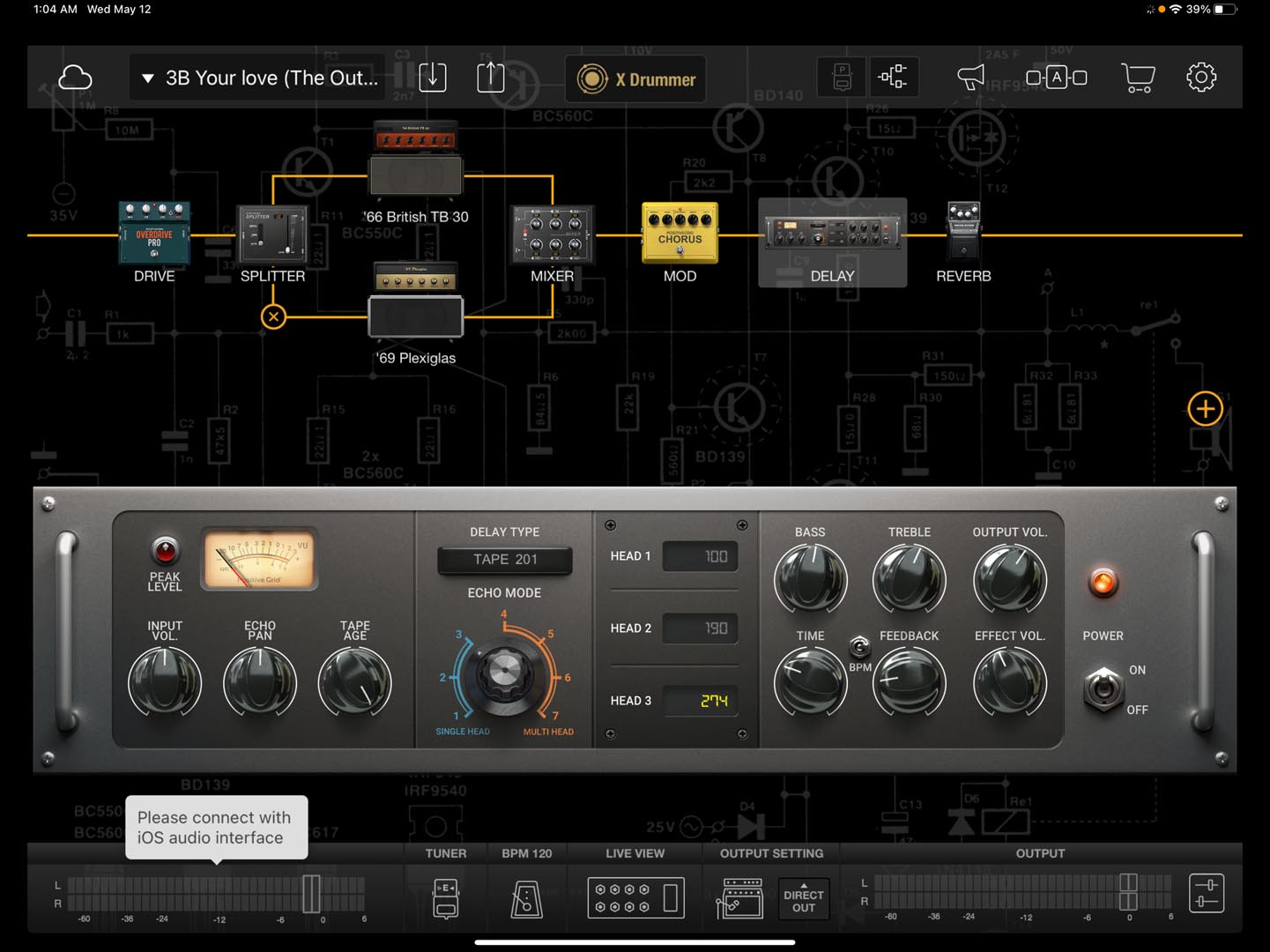The height and width of the screenshot is (952, 1270).
Task: Click the HEAD 1 value field 100
Action: (701, 556)
